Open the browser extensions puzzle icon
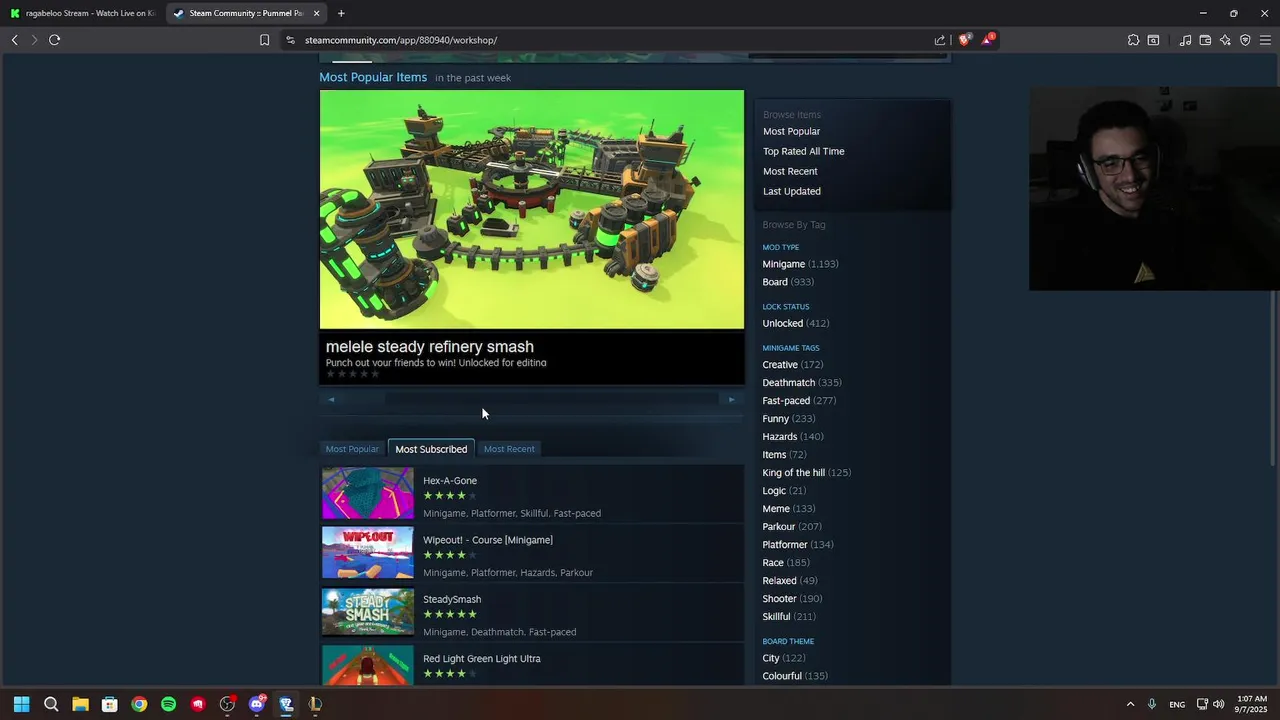This screenshot has height=720, width=1280. pos(1133,40)
